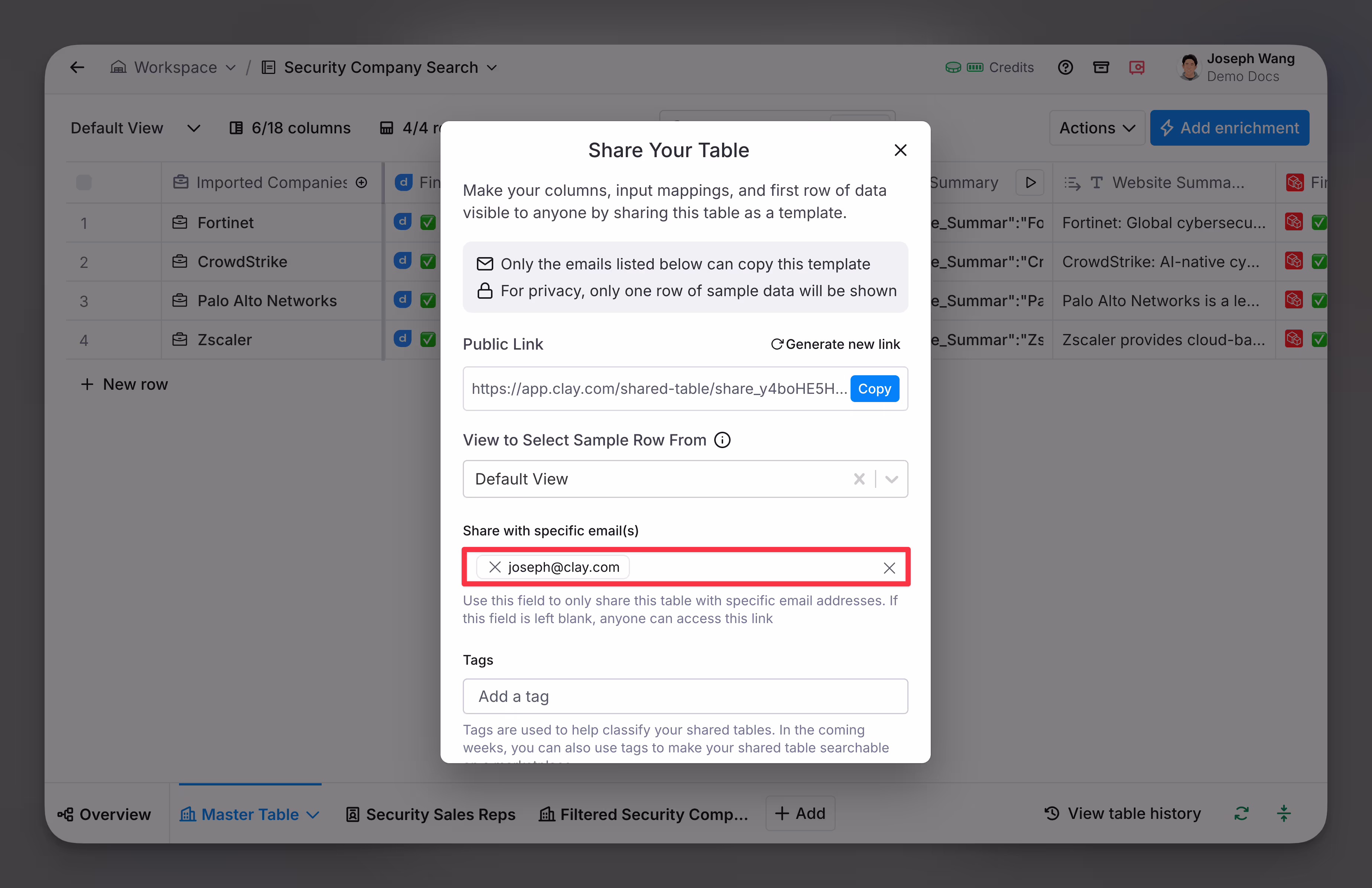
Task: Open the help question mark icon
Action: click(x=1065, y=68)
